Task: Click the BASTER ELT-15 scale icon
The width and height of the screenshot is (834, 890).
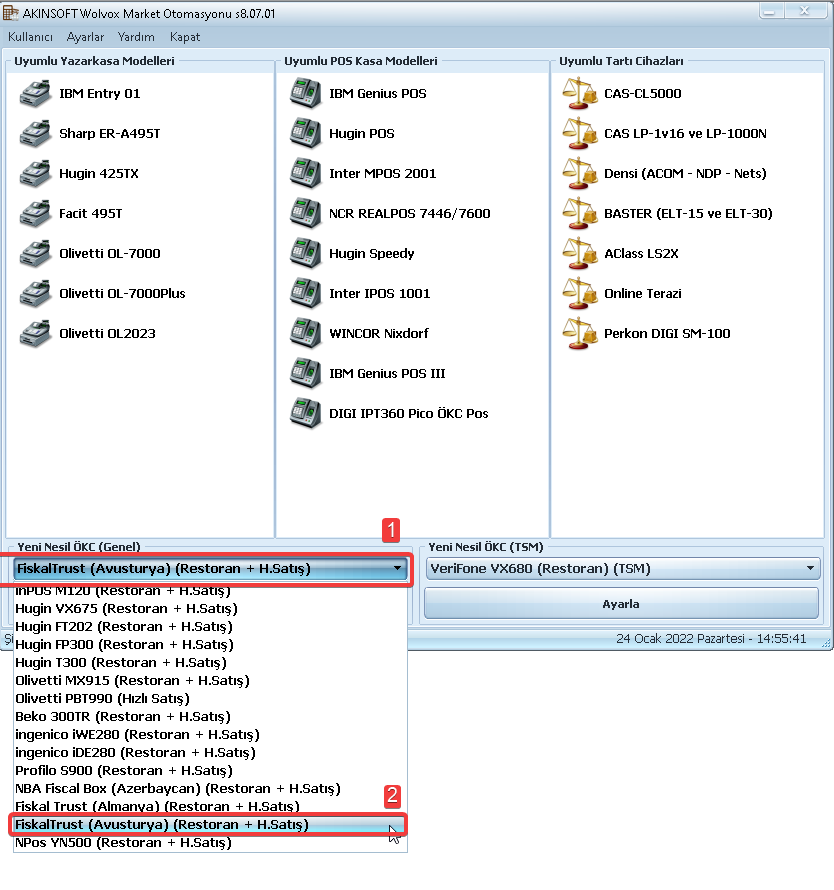Action: pos(580,214)
